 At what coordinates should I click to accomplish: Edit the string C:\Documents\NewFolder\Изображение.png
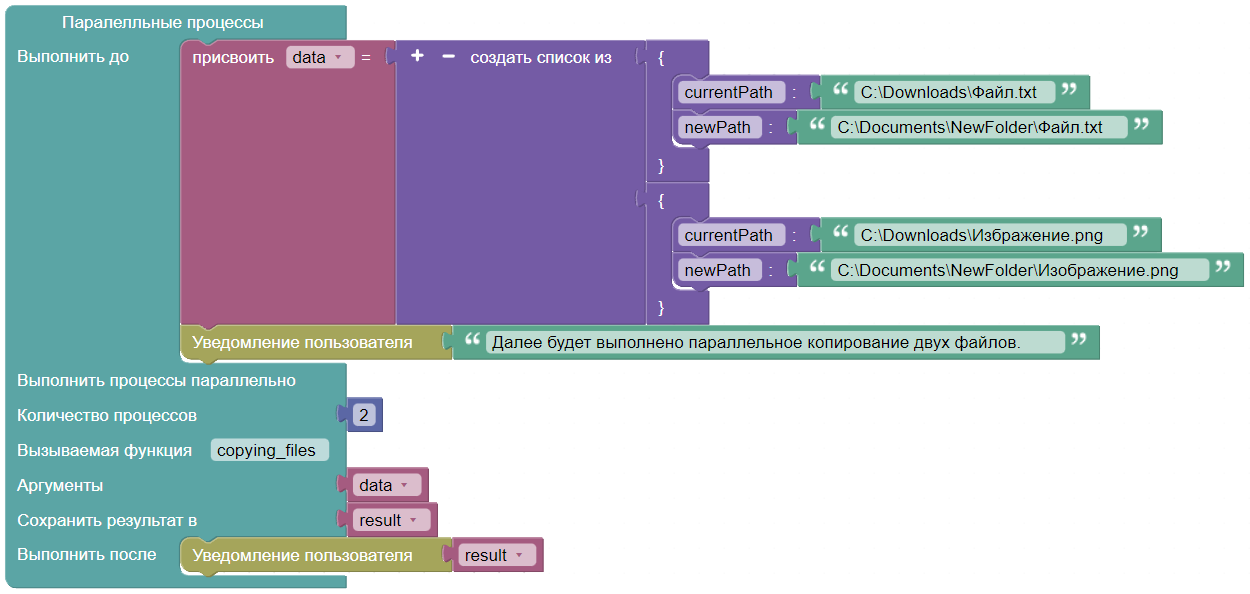click(x=1020, y=270)
